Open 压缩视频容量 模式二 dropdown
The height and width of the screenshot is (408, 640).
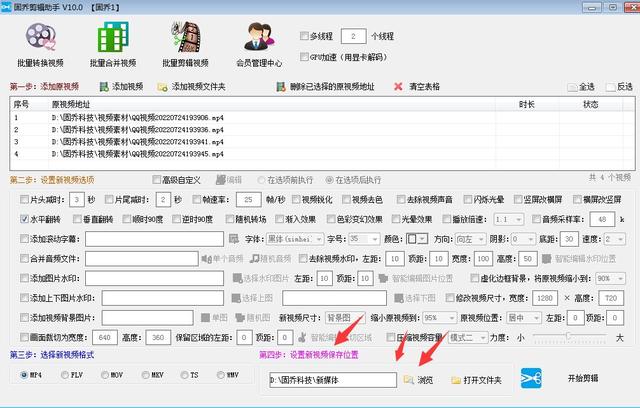pos(468,337)
